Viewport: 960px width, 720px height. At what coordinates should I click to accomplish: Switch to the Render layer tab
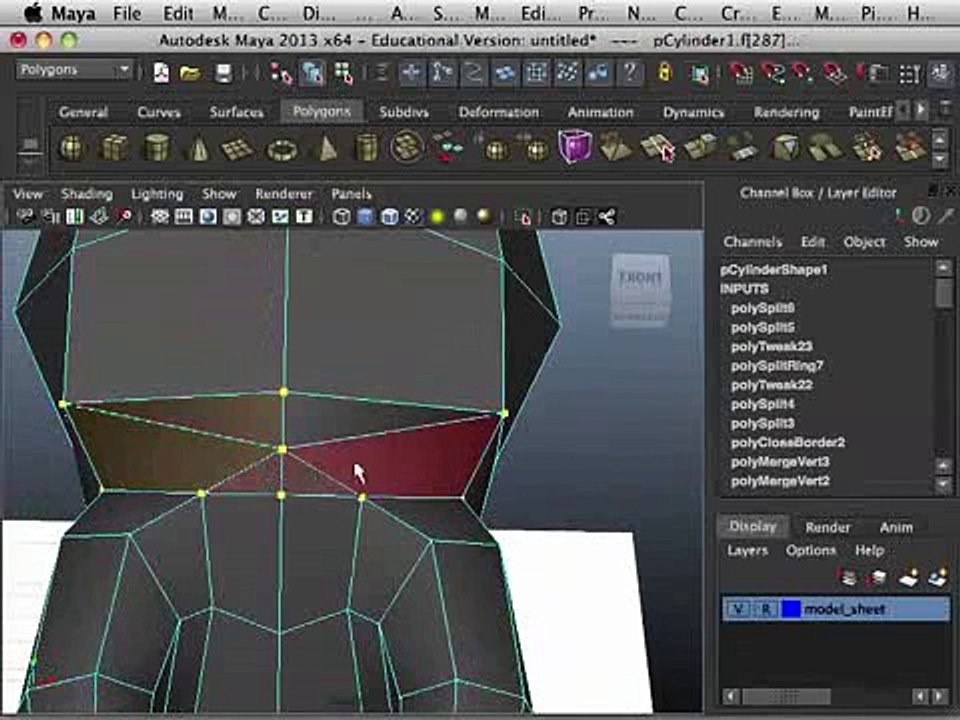[828, 527]
